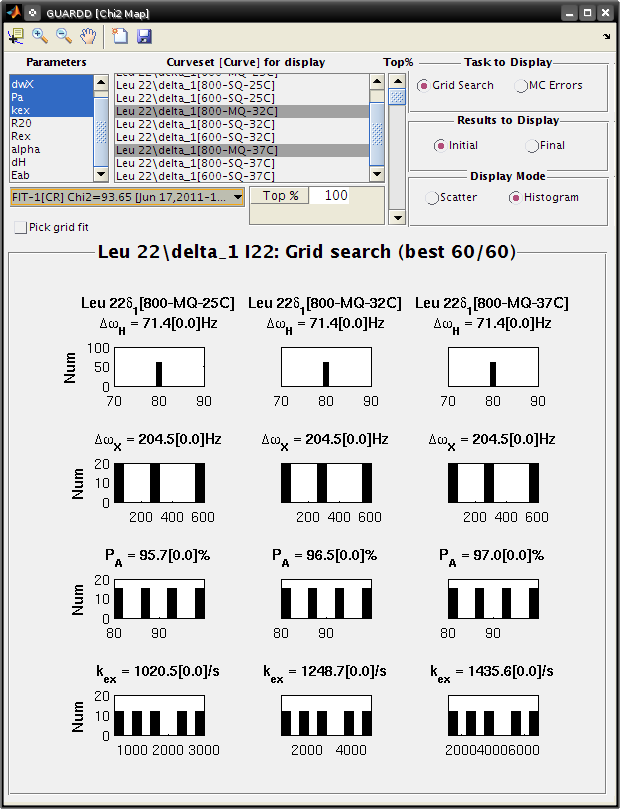The height and width of the screenshot is (809, 620).
Task: Click the Top % value field showing 100
Action: 329,196
